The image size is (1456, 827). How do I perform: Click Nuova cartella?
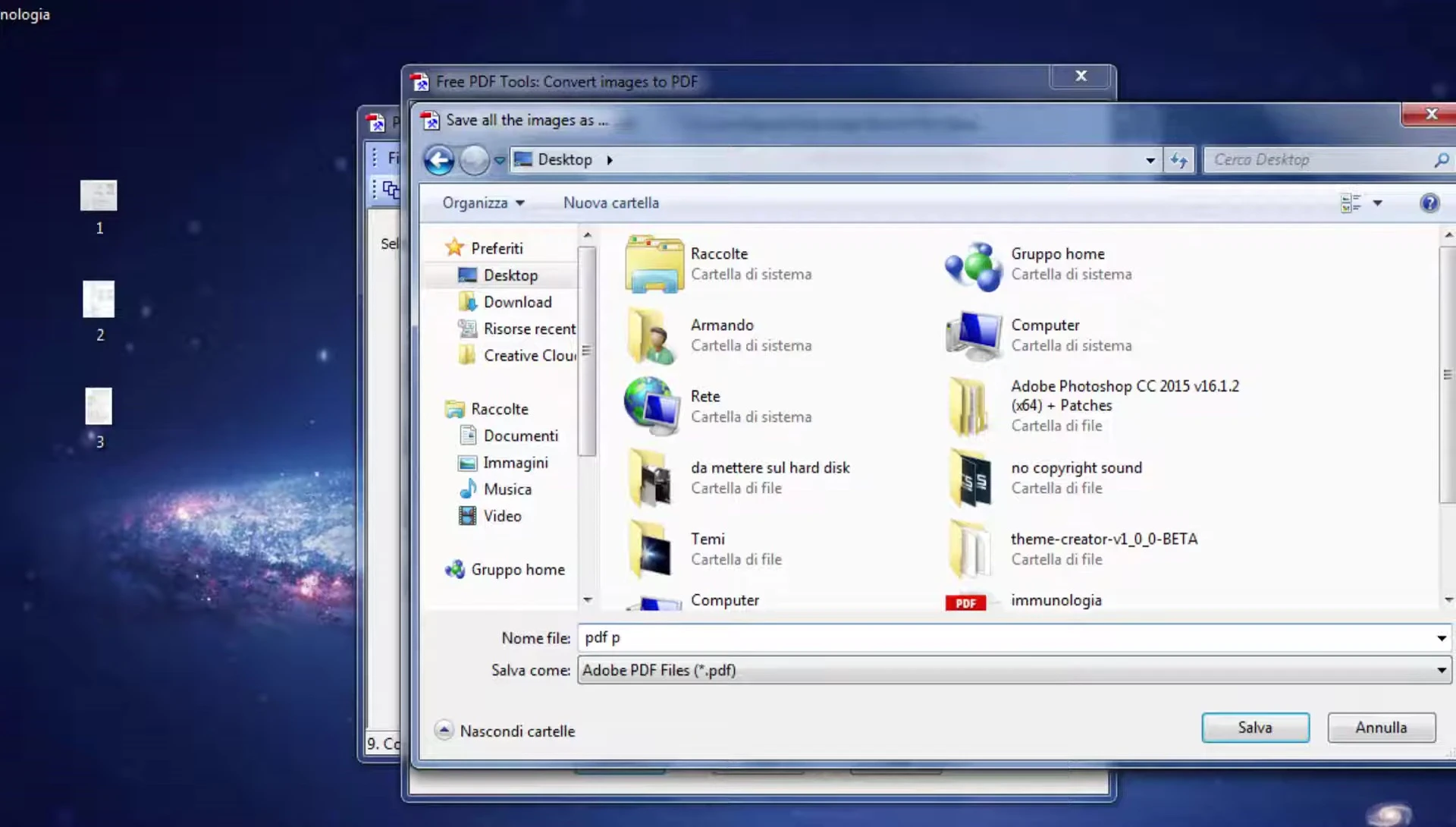(x=611, y=203)
